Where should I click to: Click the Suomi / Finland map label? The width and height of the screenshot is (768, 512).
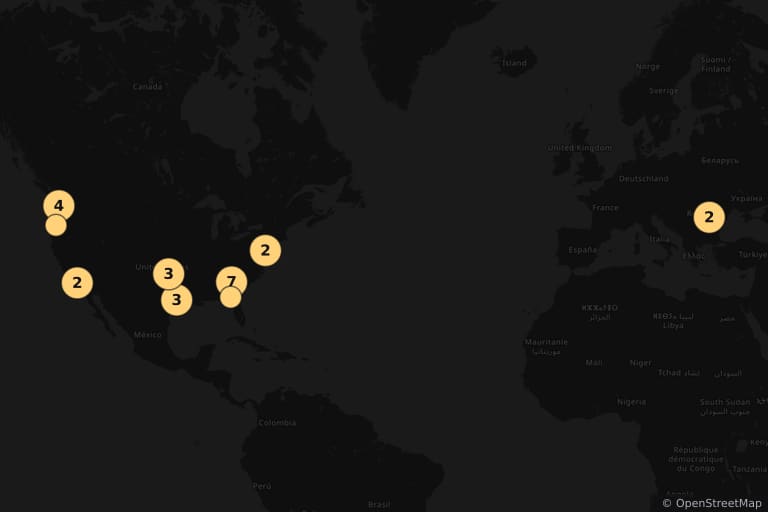tap(716, 64)
